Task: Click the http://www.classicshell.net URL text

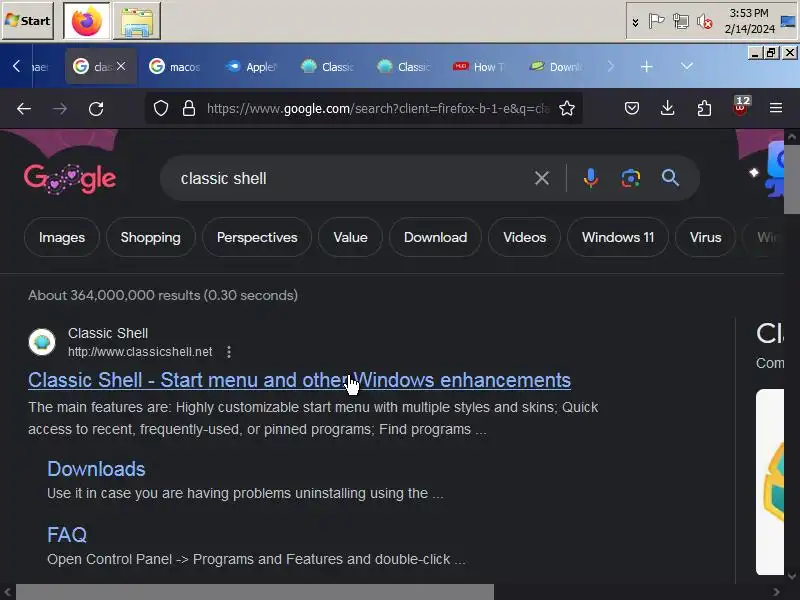Action: [140, 352]
